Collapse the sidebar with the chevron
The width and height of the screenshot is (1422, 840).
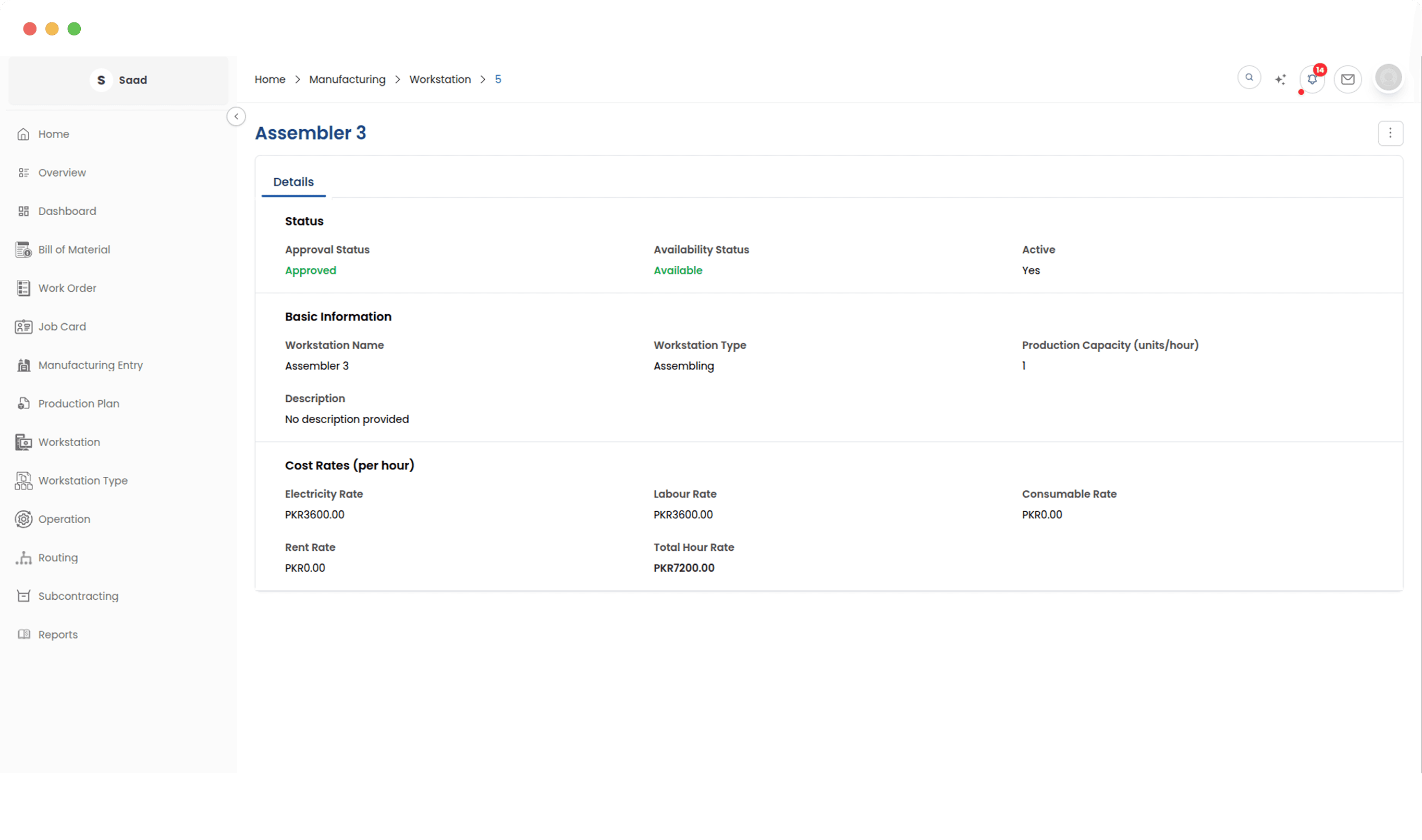236,117
